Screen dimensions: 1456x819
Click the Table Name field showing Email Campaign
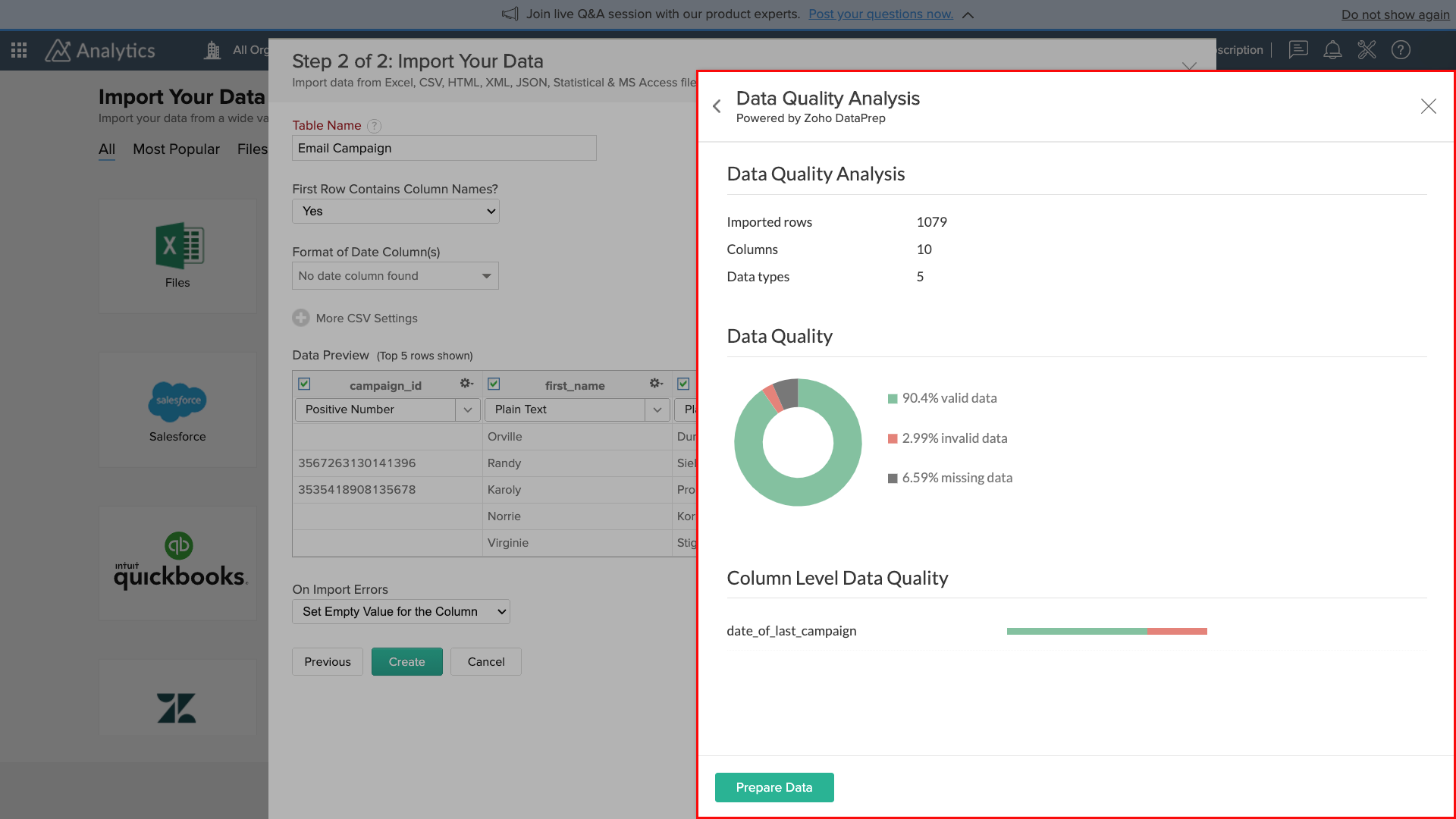click(444, 148)
